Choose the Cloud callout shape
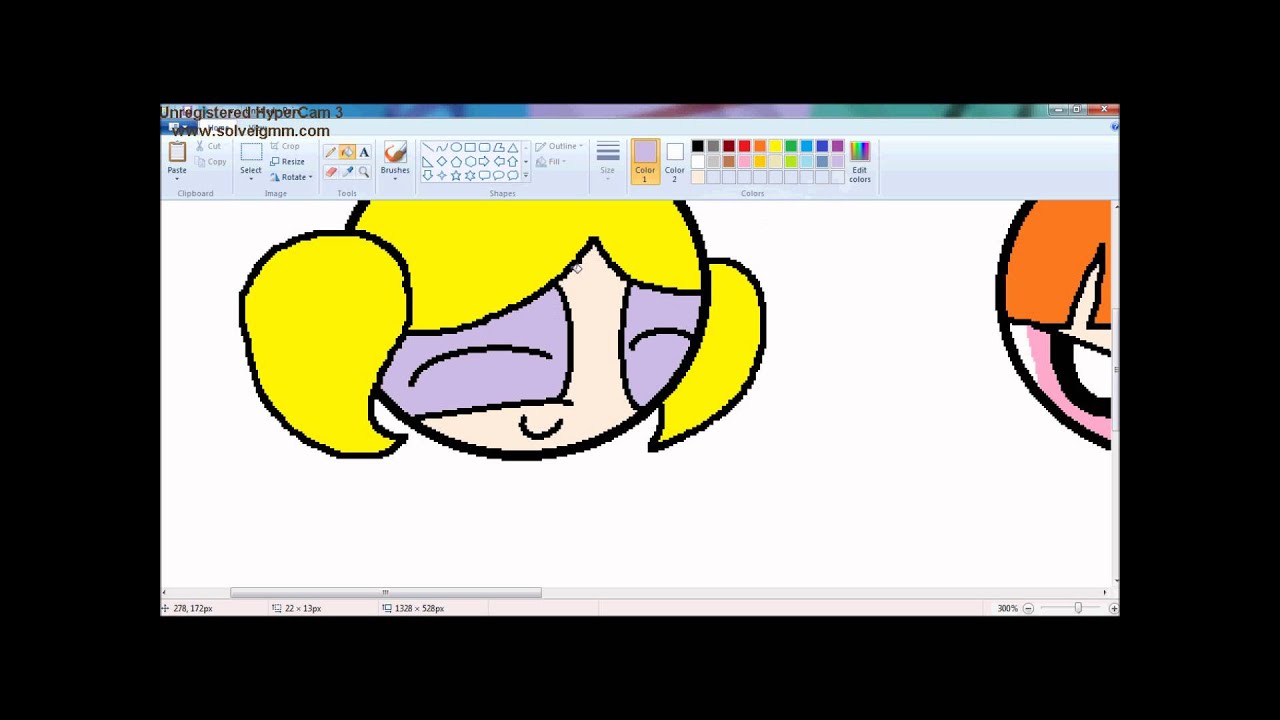Image resolution: width=1280 pixels, height=720 pixels. point(512,176)
